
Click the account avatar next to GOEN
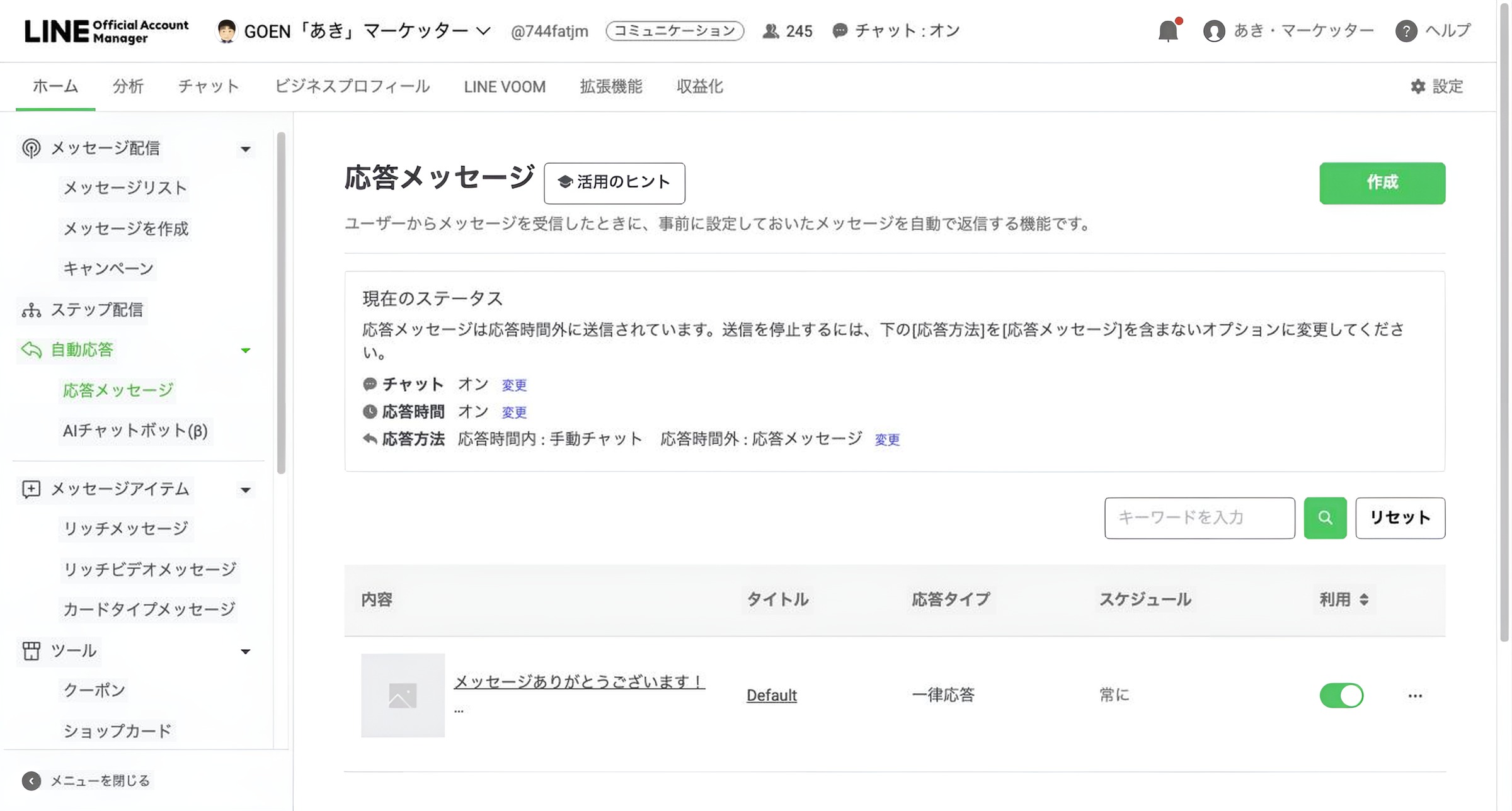[226, 31]
